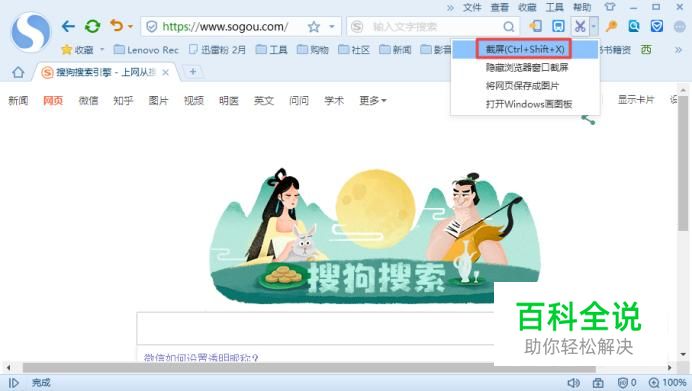Open a new tab with the plus button

(192, 71)
